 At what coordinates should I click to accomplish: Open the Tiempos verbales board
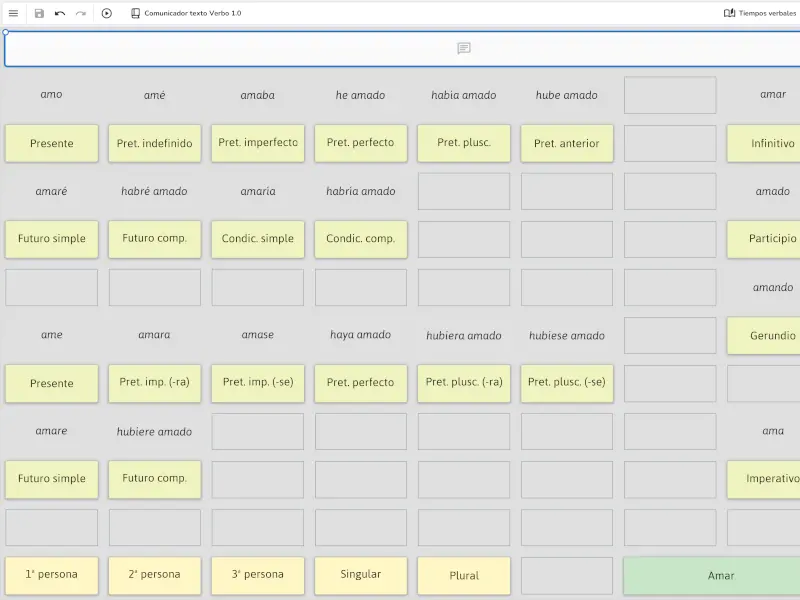pyautogui.click(x=760, y=13)
